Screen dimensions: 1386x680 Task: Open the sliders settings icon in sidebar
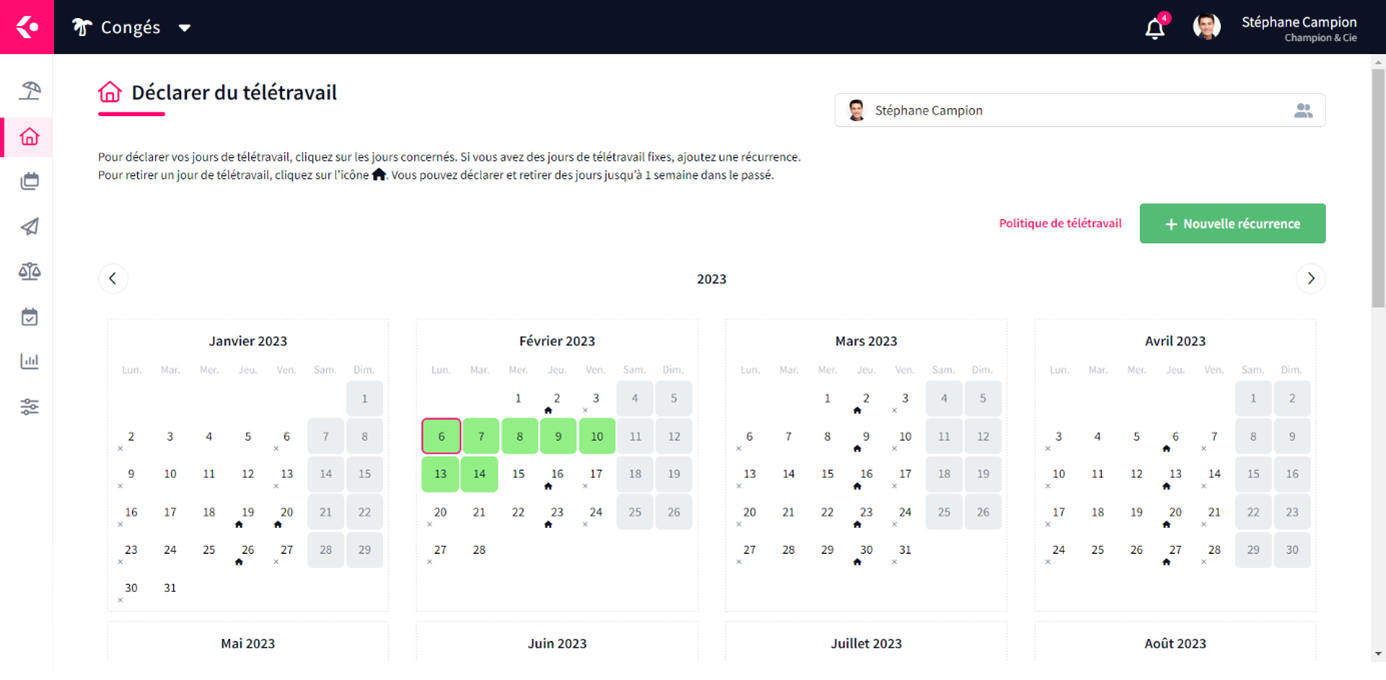pyautogui.click(x=29, y=406)
